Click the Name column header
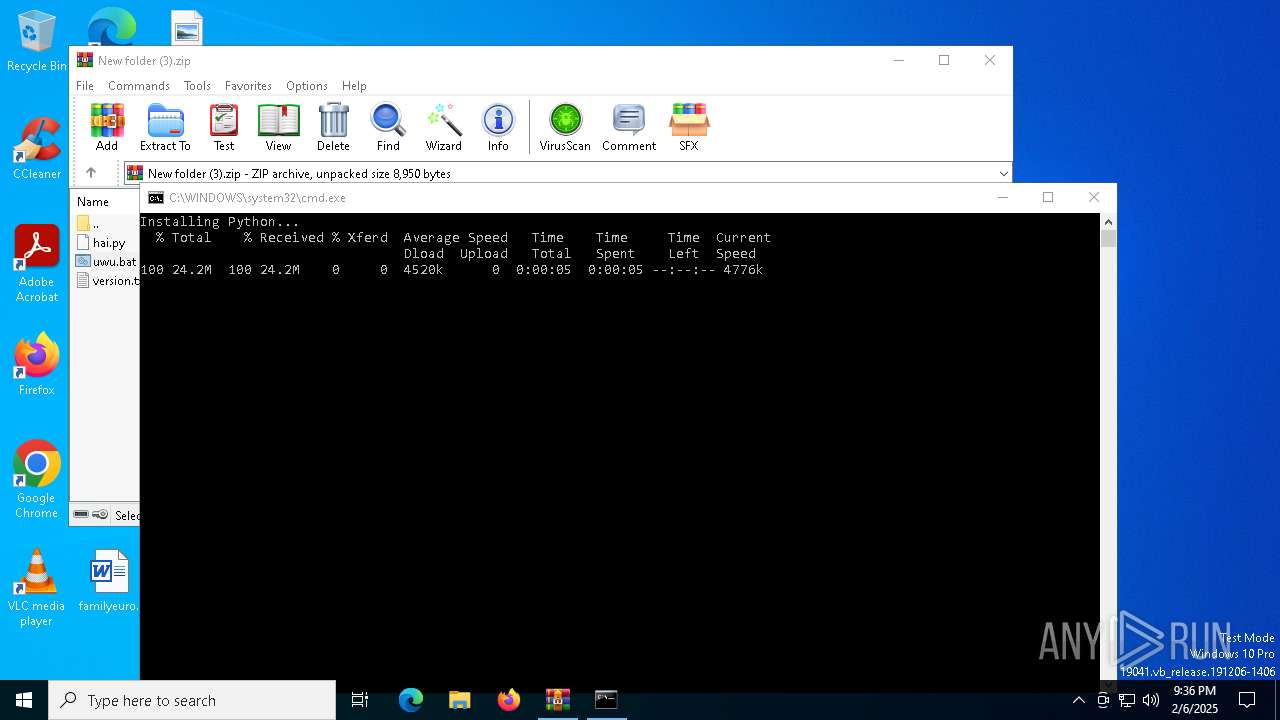 tap(93, 202)
